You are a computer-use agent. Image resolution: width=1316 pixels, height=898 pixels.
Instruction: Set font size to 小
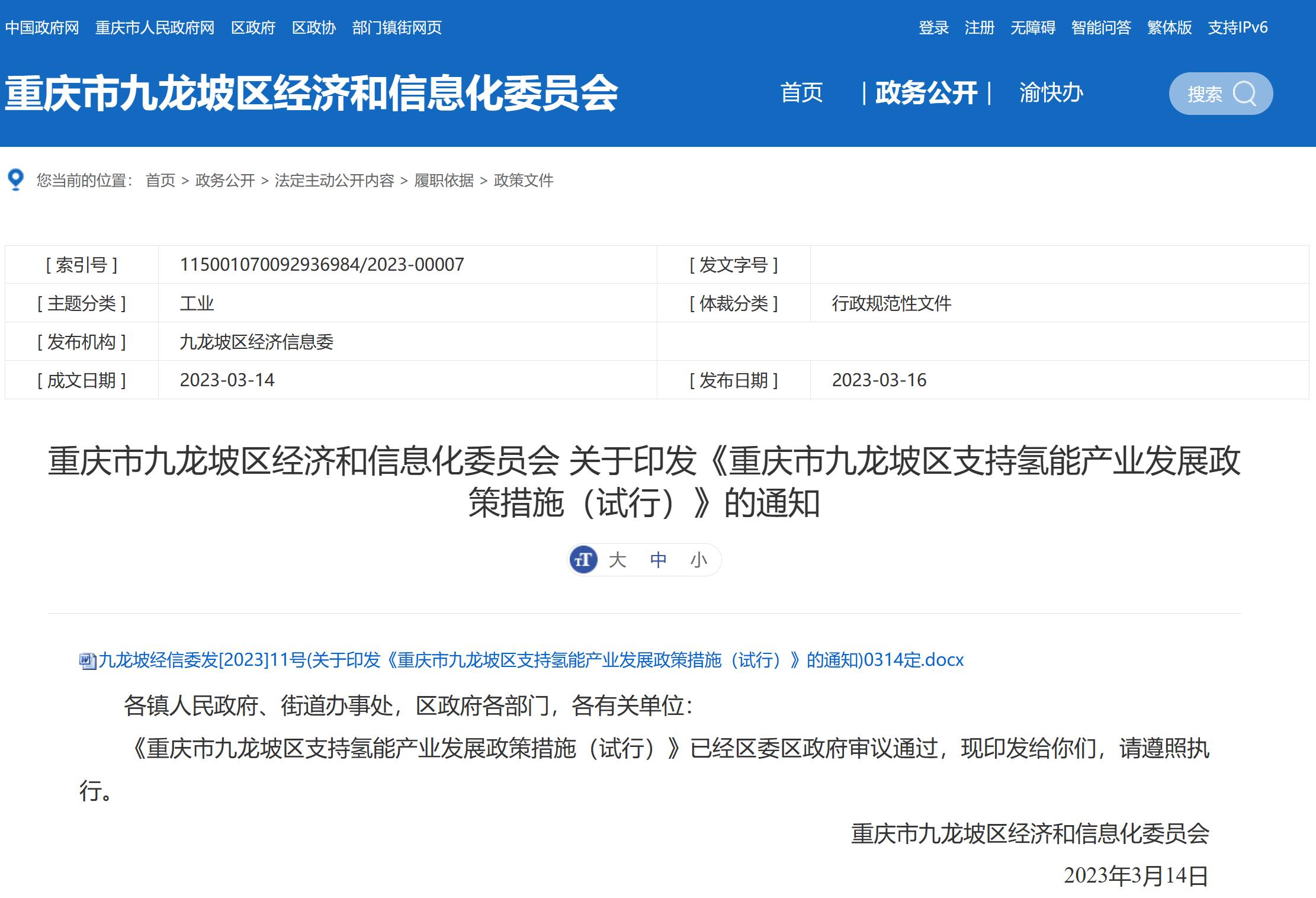(x=699, y=560)
